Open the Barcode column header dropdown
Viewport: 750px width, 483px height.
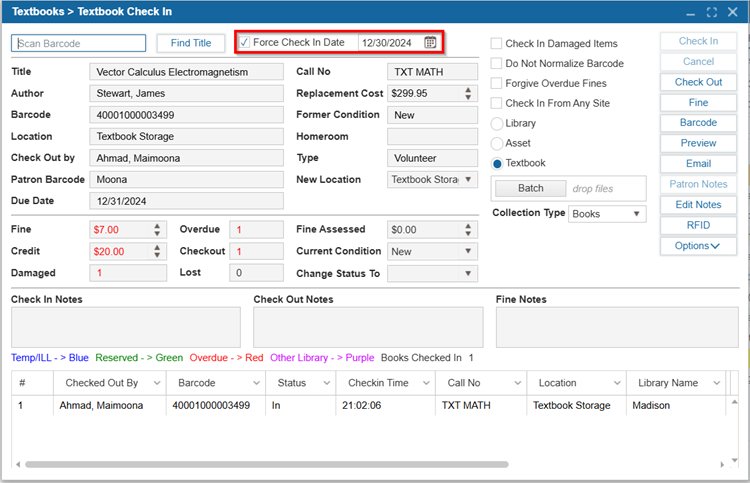click(256, 383)
